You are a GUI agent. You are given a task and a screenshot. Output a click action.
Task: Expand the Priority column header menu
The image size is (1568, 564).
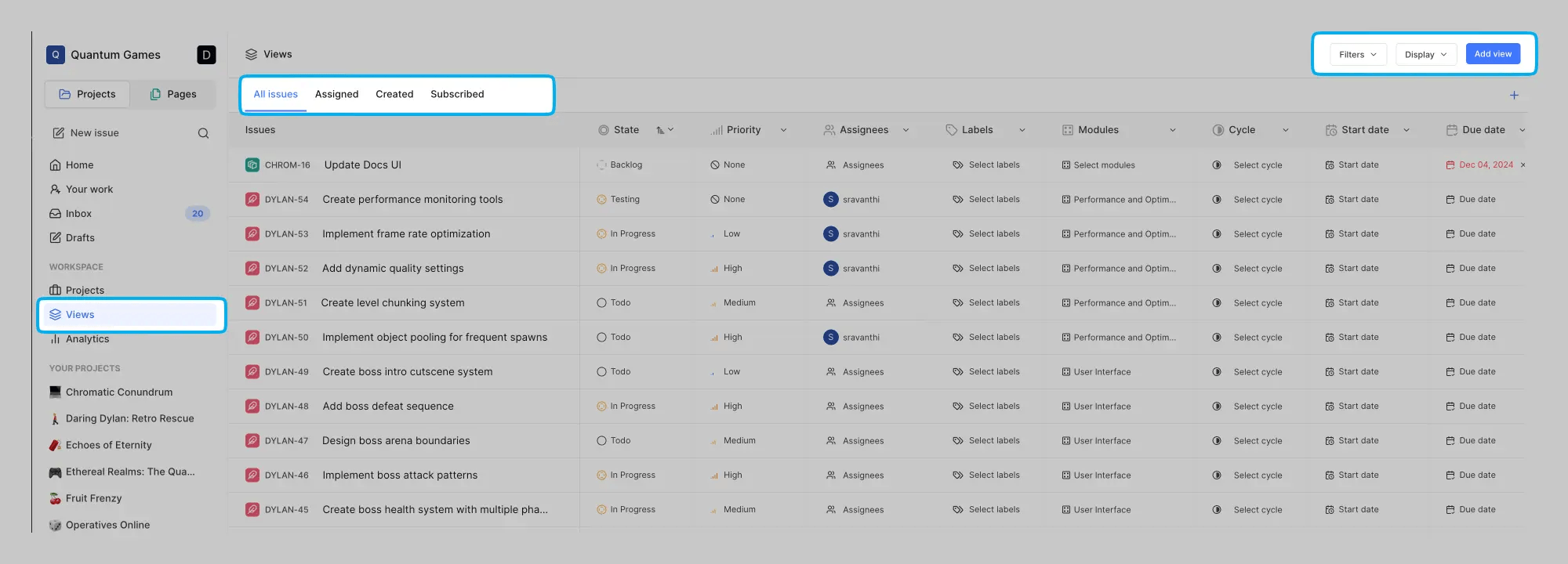[783, 130]
